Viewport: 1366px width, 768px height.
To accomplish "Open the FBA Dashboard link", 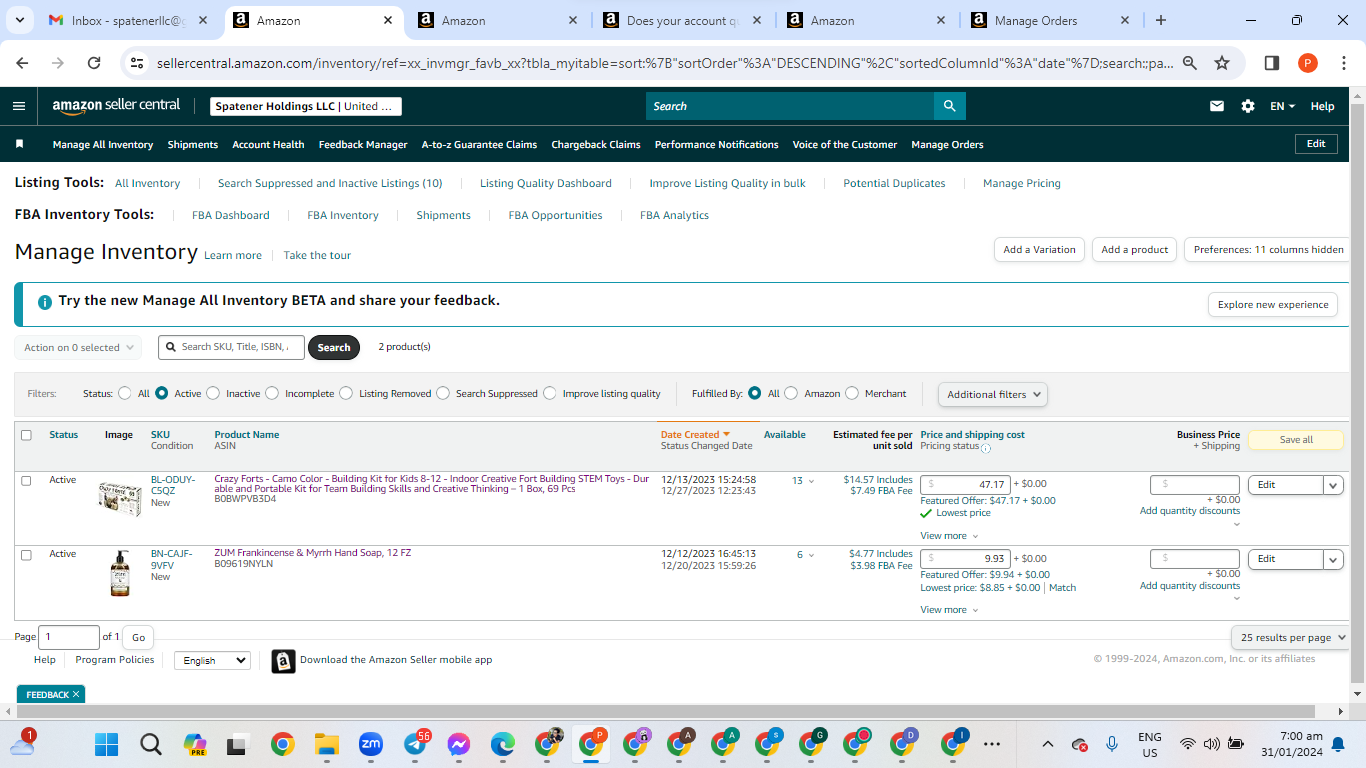I will click(x=231, y=215).
